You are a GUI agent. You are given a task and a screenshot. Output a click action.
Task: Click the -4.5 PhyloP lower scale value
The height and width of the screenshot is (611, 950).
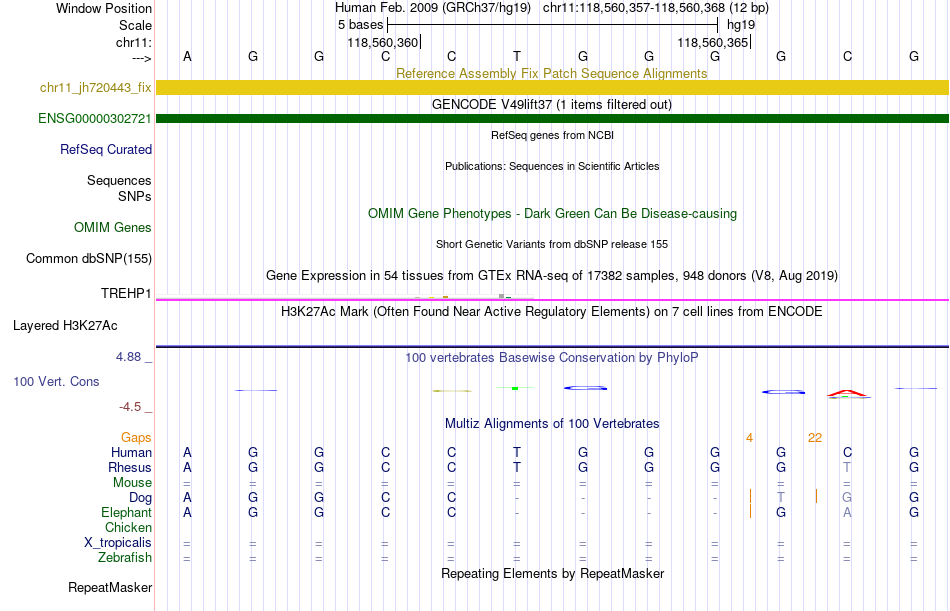pos(130,407)
